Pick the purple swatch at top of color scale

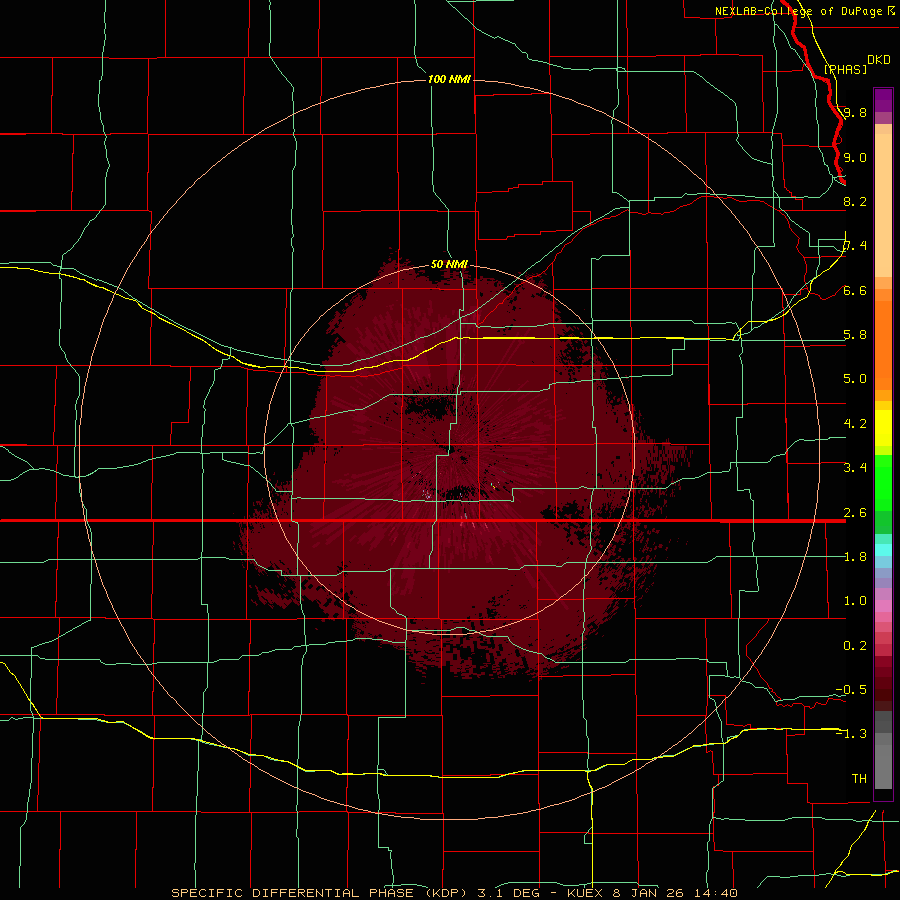click(883, 100)
